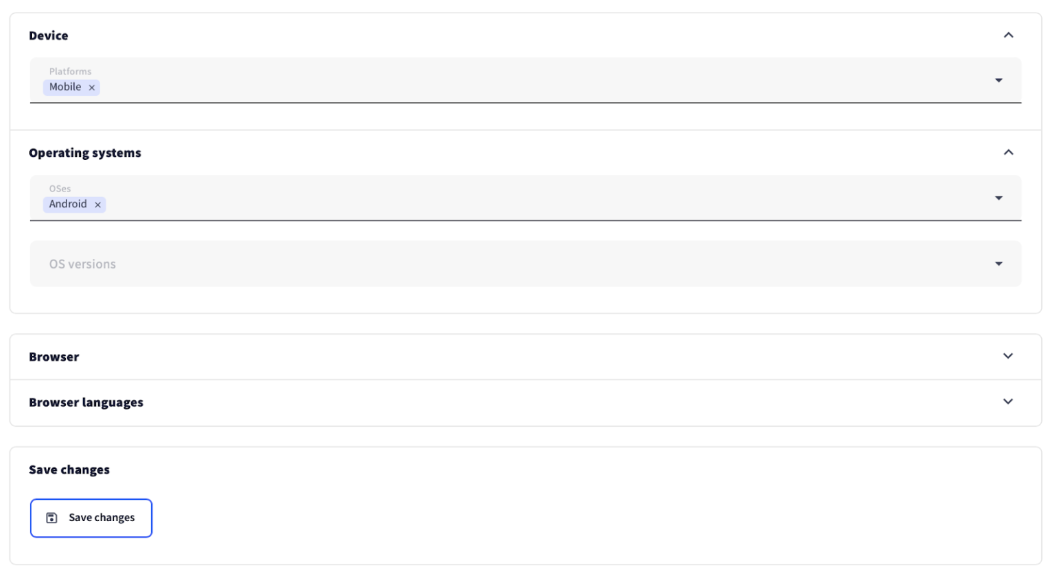Image resolution: width=1056 pixels, height=582 pixels.
Task: Collapse the Operating systems section chevron
Action: click(1008, 153)
